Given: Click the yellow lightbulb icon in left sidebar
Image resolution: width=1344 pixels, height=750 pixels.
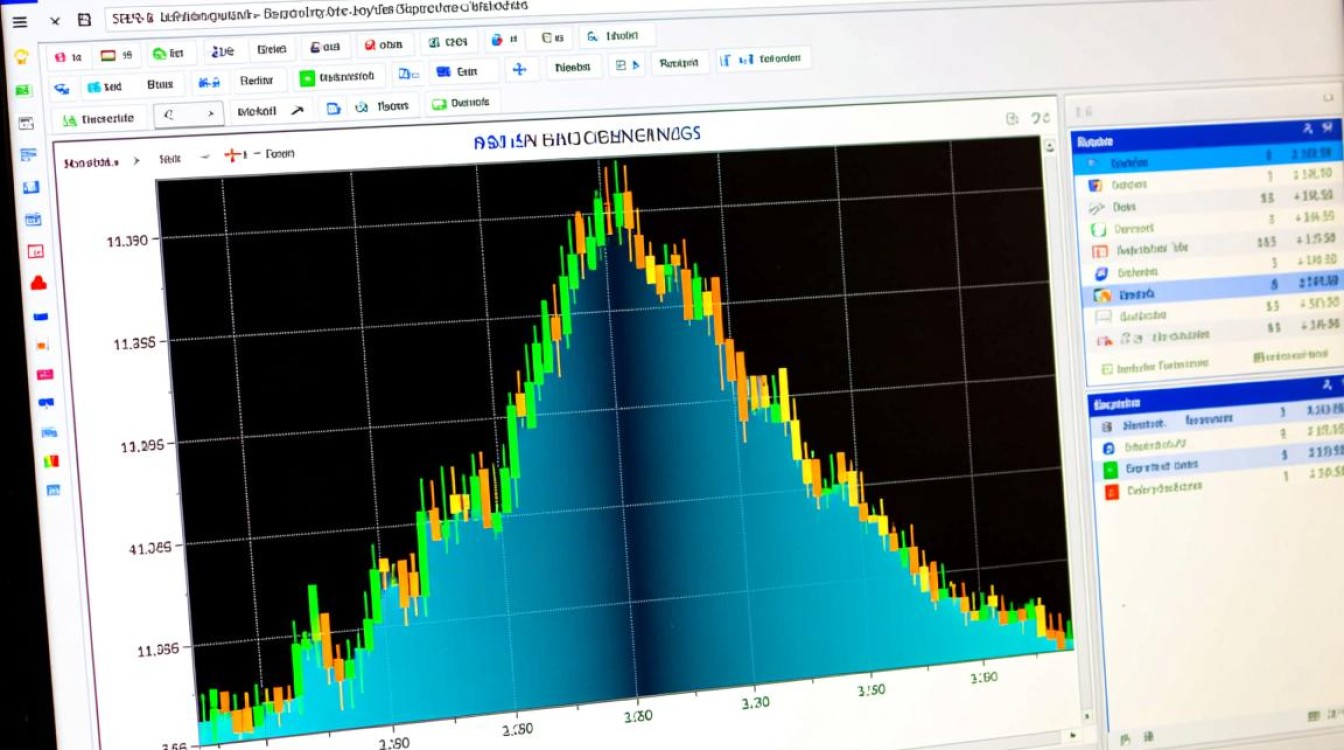Looking at the screenshot, I should (21, 56).
